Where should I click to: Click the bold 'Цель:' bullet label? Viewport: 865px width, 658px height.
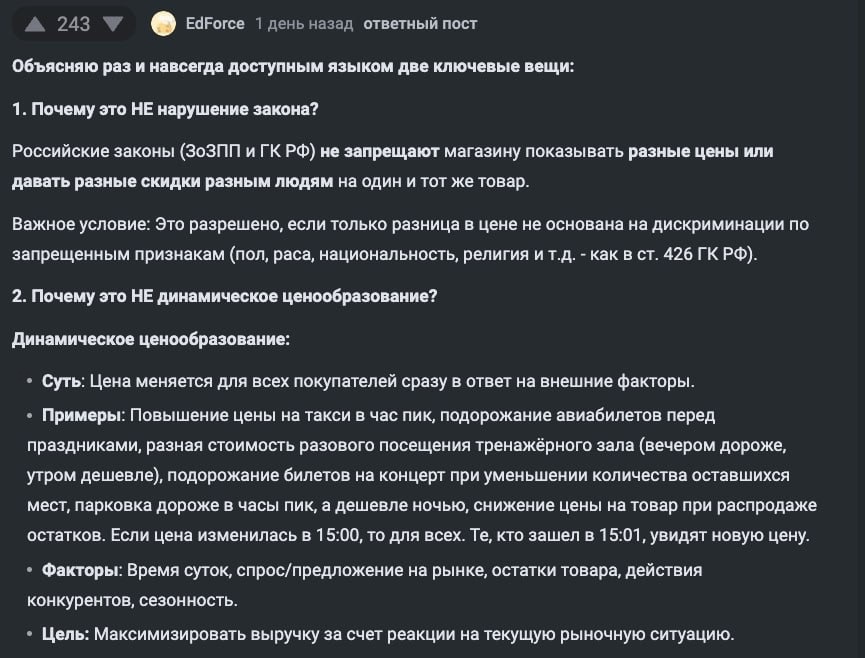66,634
